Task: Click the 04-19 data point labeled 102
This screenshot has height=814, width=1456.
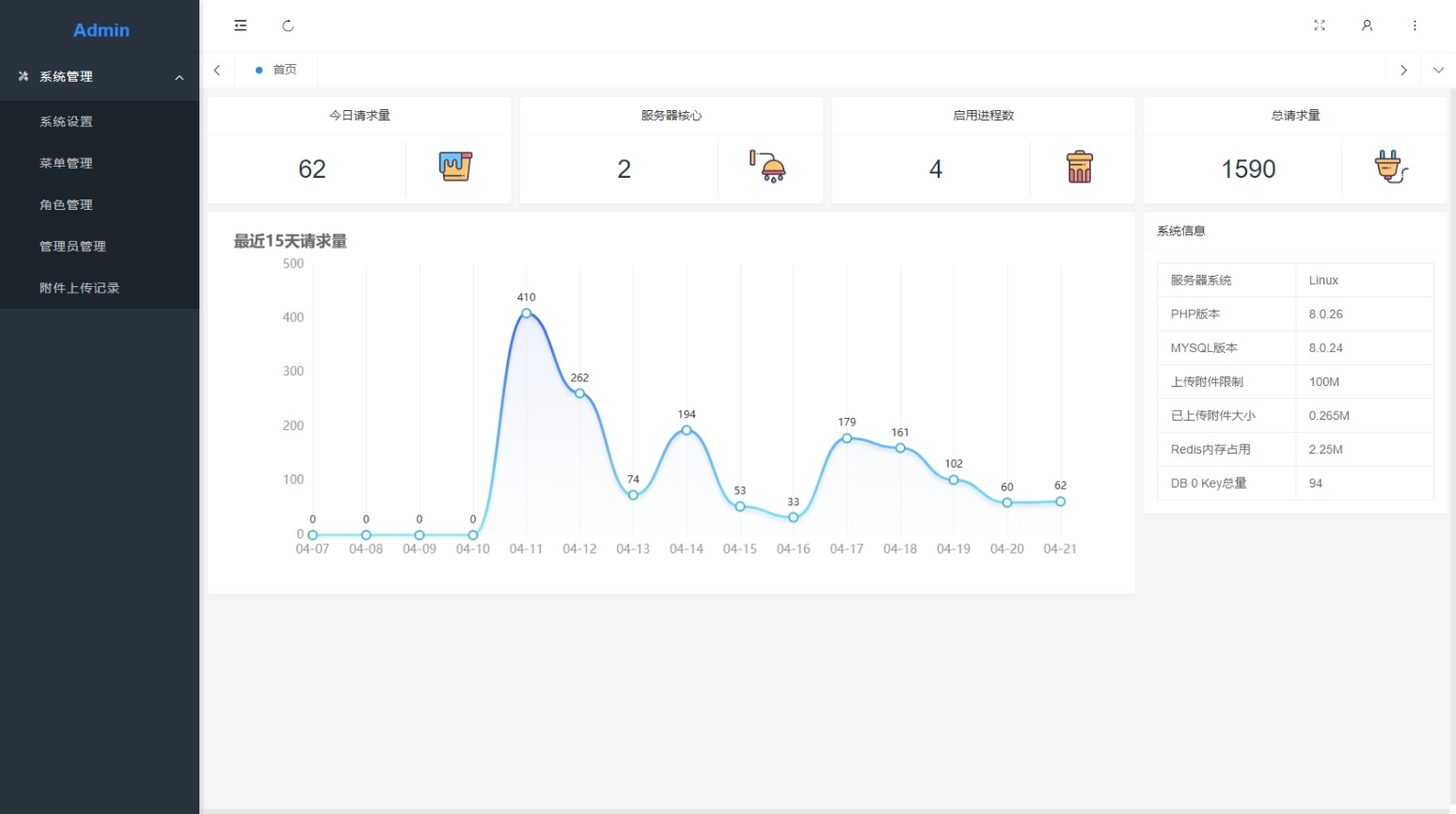Action: click(954, 480)
